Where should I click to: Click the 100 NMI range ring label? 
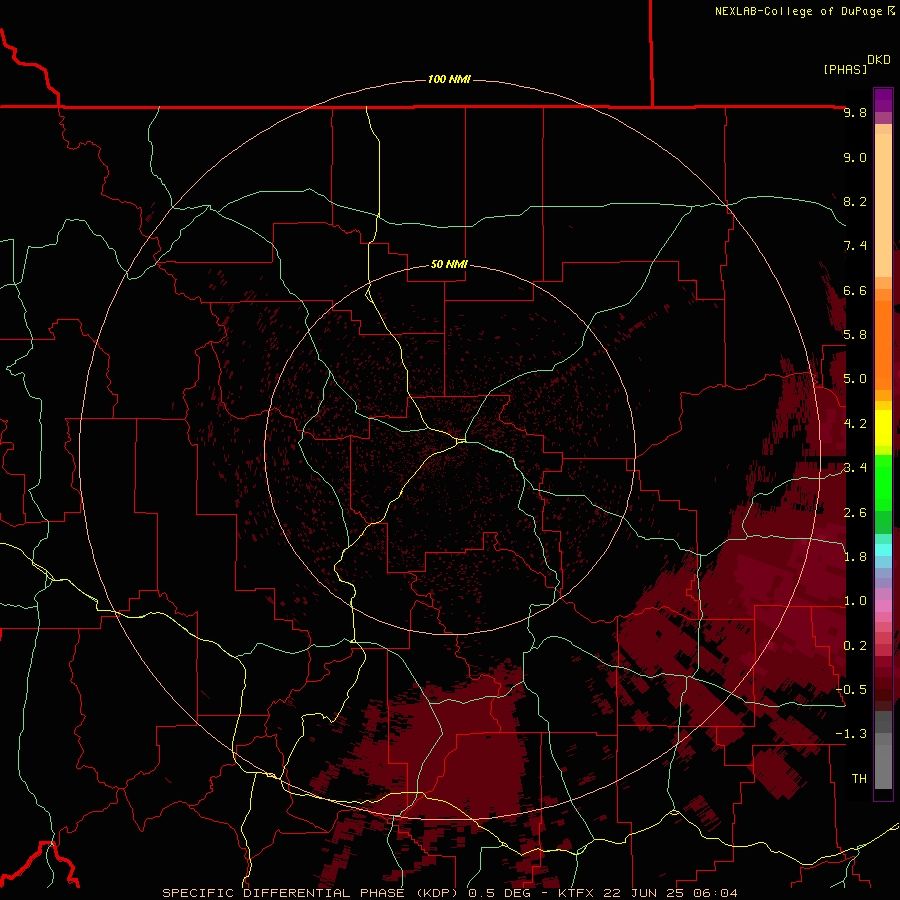449,79
